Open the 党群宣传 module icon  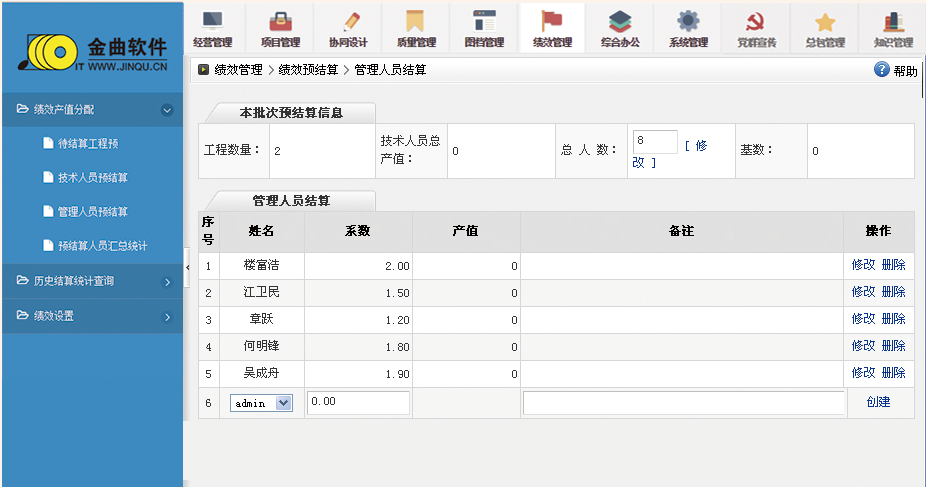[x=756, y=22]
